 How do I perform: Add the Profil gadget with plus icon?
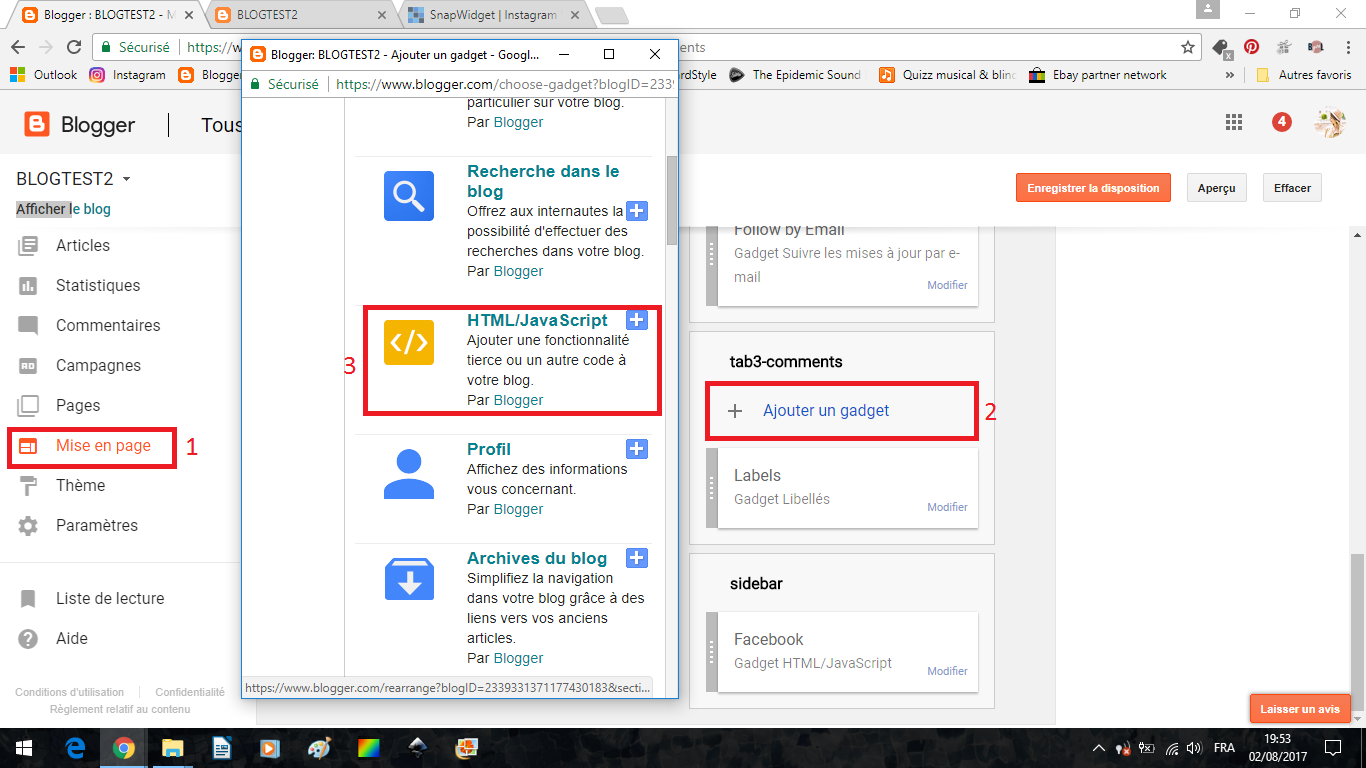pyautogui.click(x=637, y=449)
